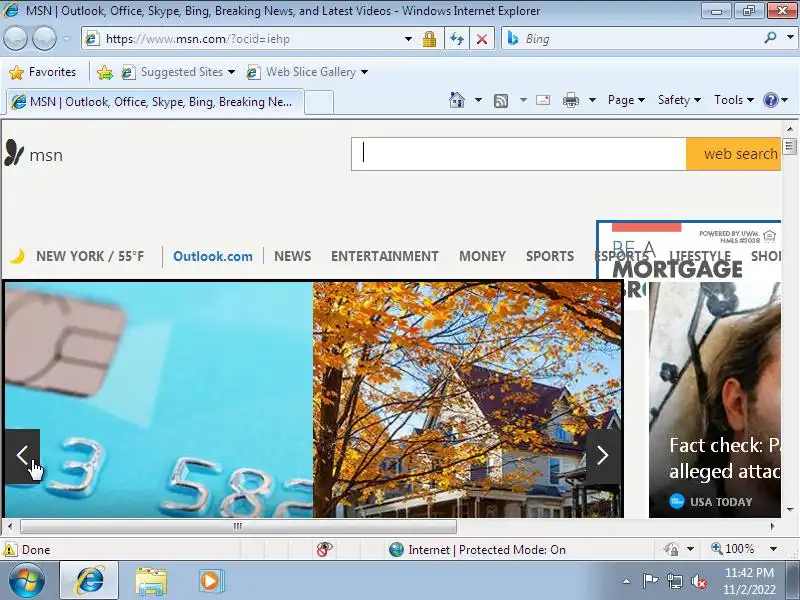This screenshot has width=800, height=600.
Task: Open the Windows Start button
Action: point(27,581)
